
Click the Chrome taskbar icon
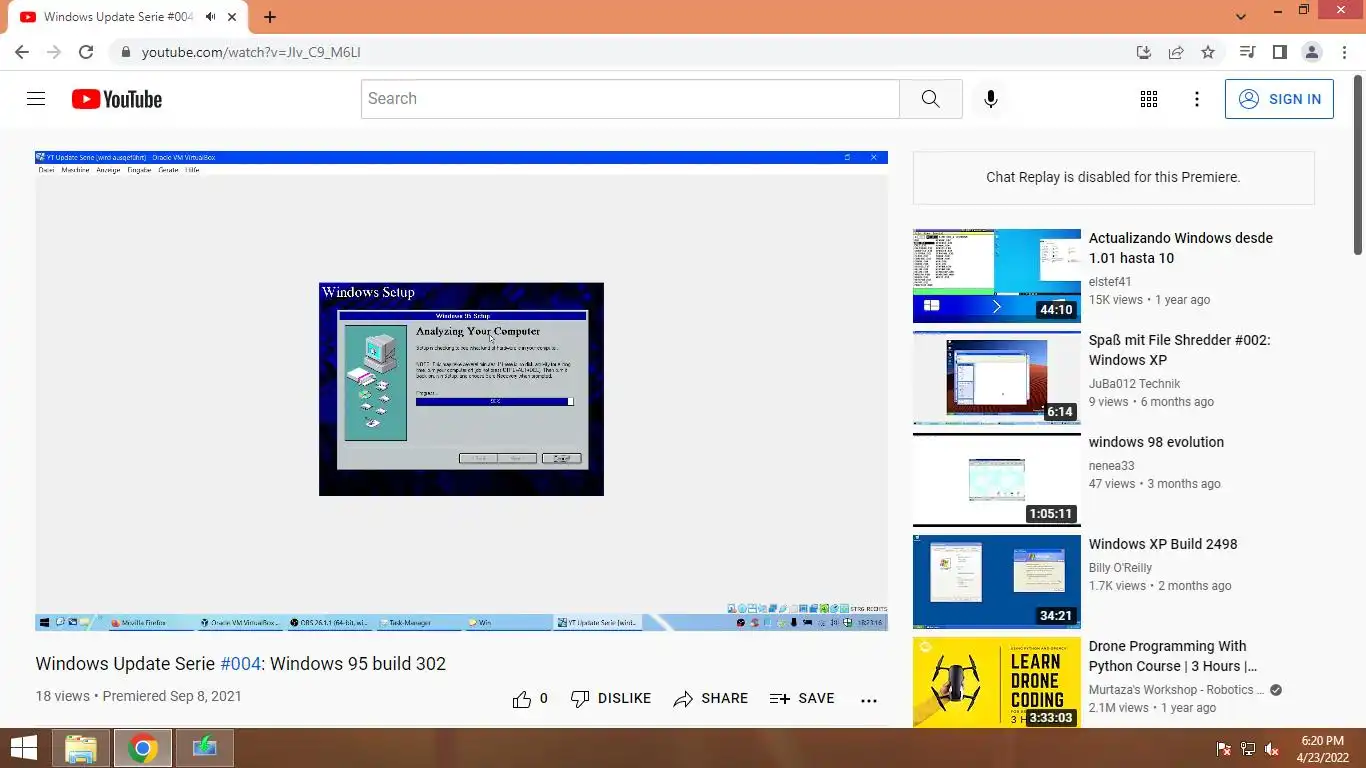tap(143, 748)
